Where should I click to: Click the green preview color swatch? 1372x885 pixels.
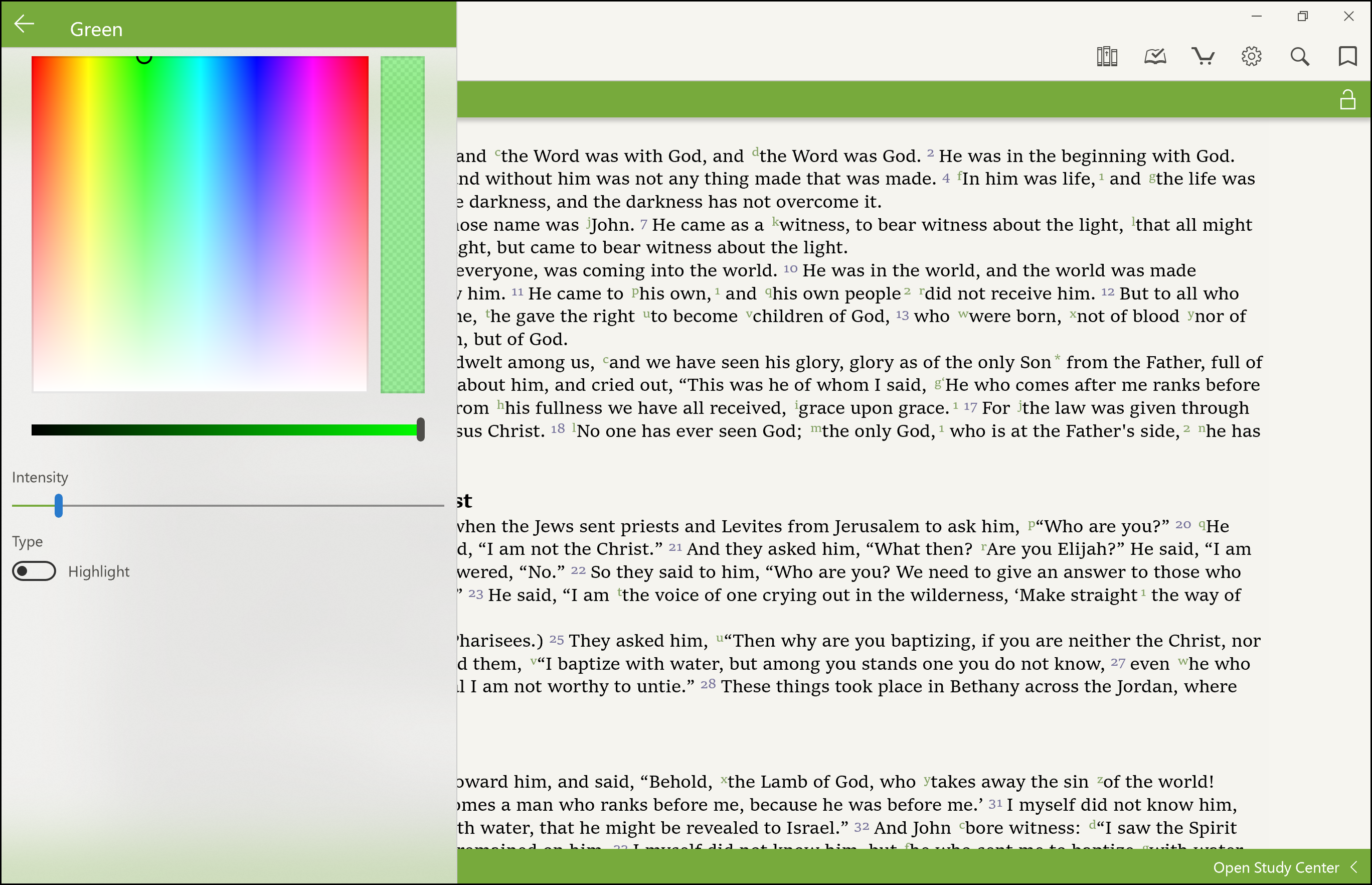point(402,224)
